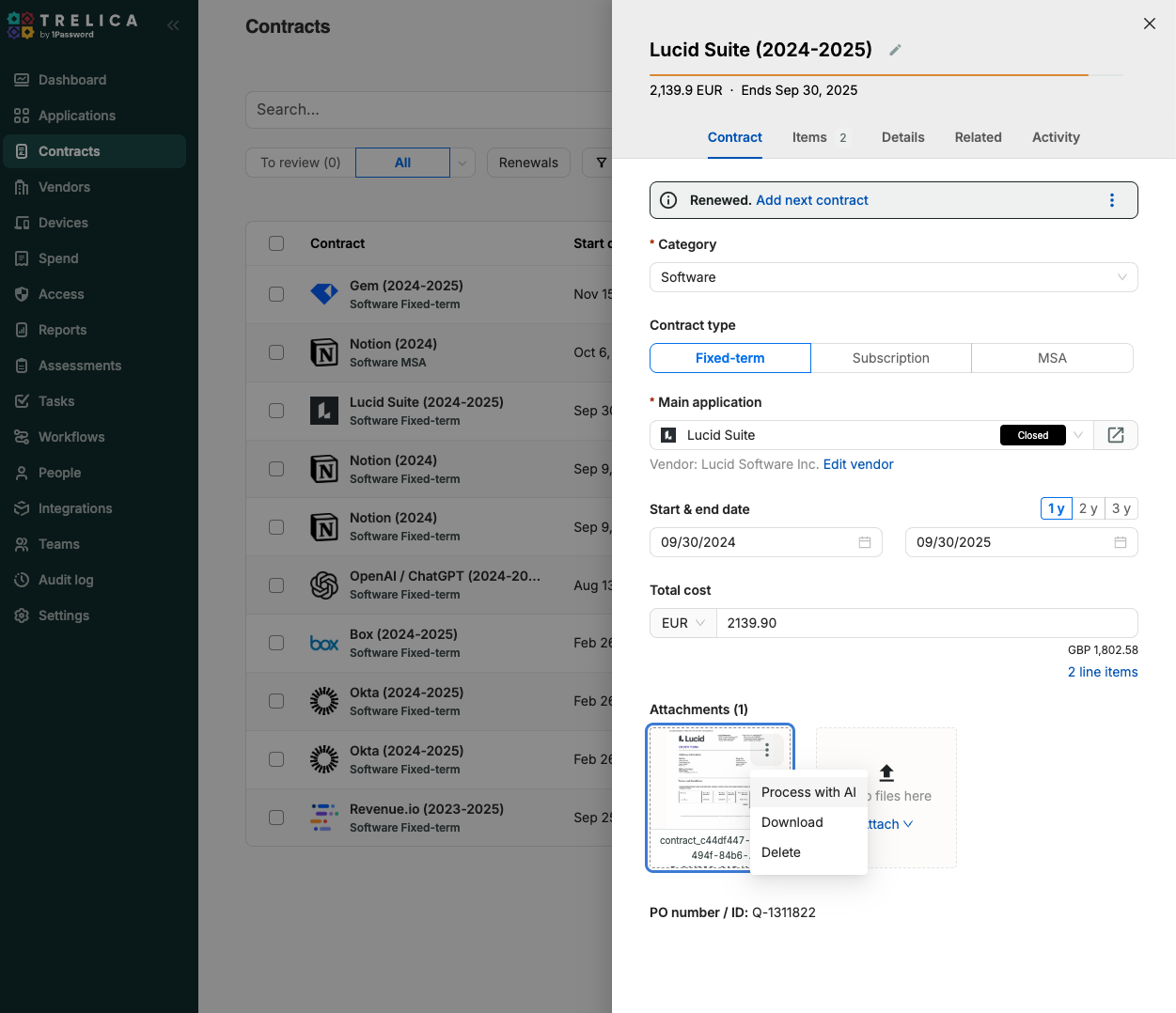The height and width of the screenshot is (1013, 1176).
Task: Click the calendar icon in start date field
Action: click(864, 542)
